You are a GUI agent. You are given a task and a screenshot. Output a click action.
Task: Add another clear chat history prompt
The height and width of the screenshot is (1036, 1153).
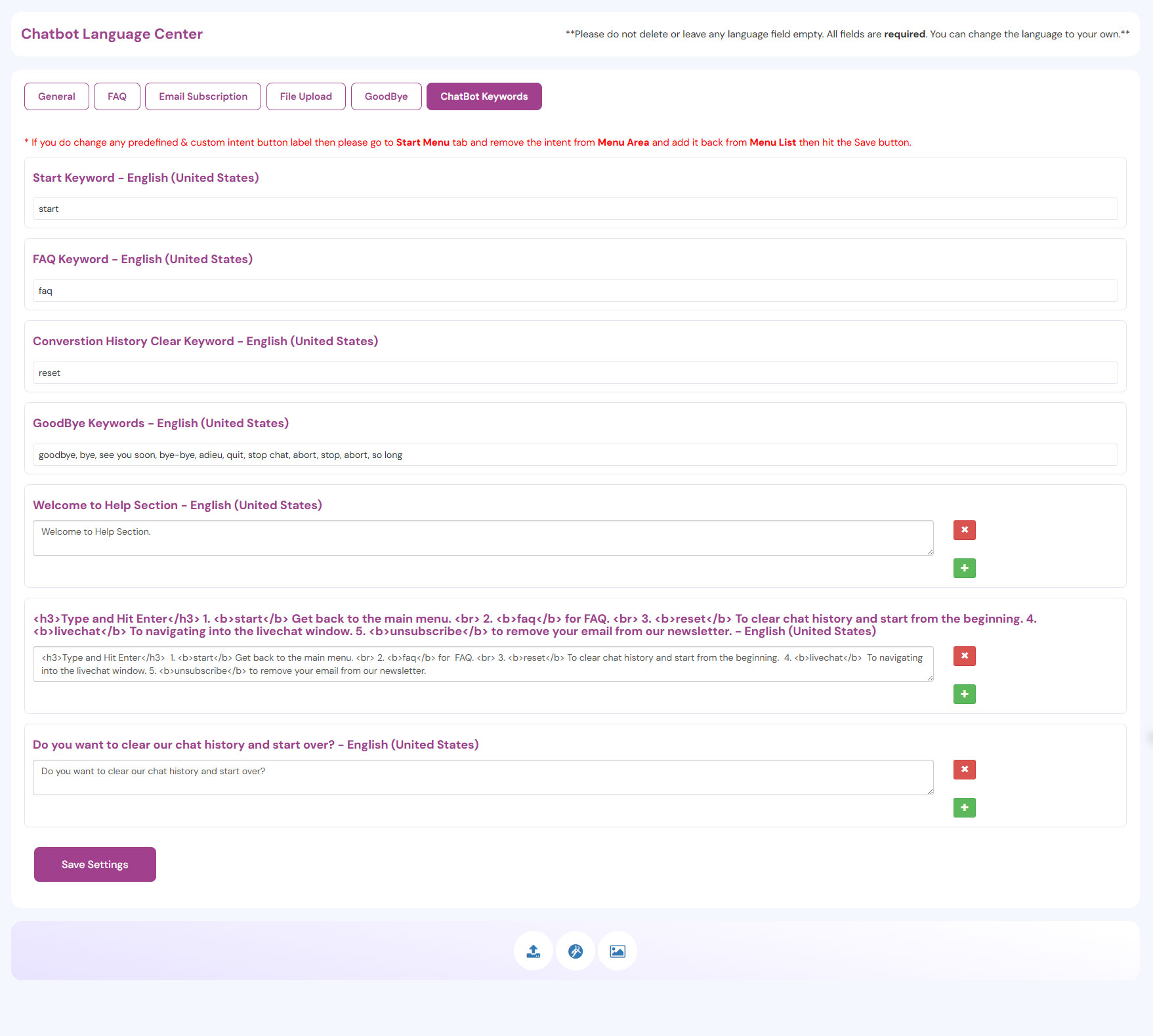pyautogui.click(x=964, y=808)
